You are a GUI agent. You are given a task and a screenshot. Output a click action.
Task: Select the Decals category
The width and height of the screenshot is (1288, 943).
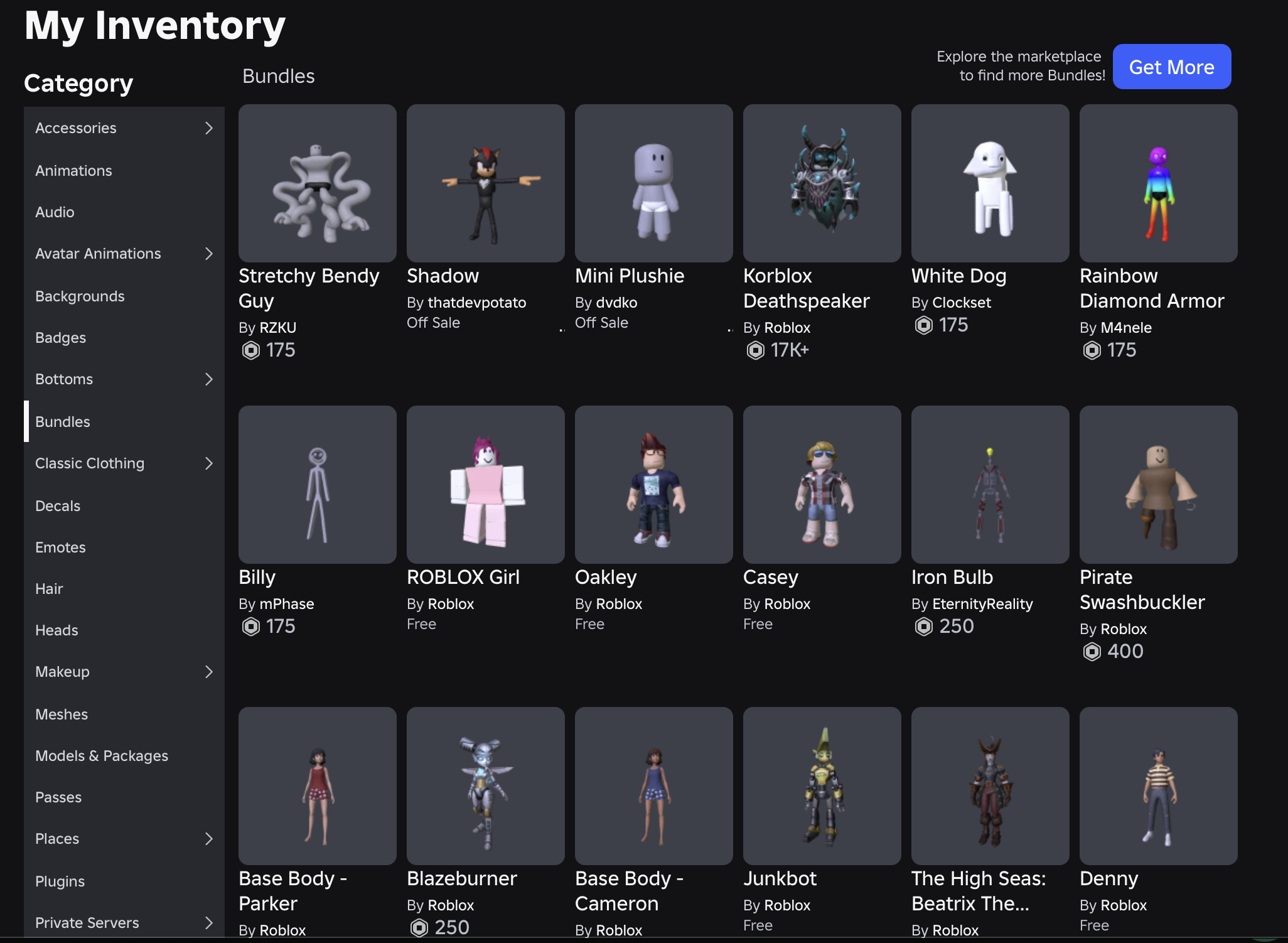124,506
